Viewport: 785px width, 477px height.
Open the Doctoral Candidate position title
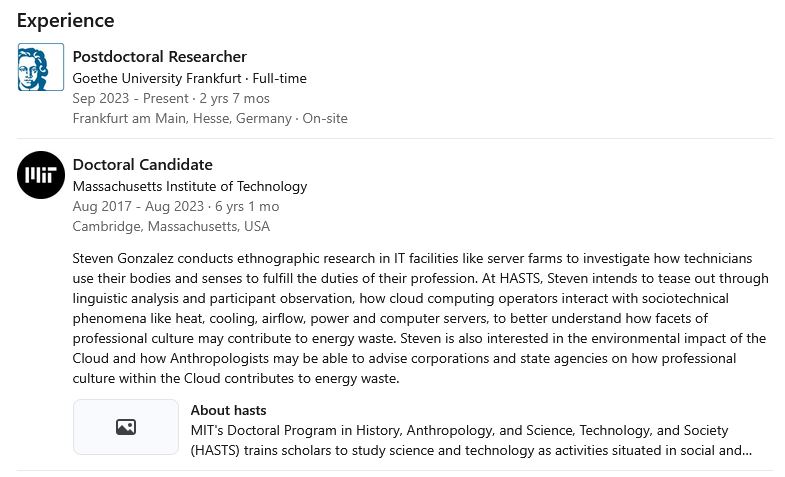coord(143,164)
